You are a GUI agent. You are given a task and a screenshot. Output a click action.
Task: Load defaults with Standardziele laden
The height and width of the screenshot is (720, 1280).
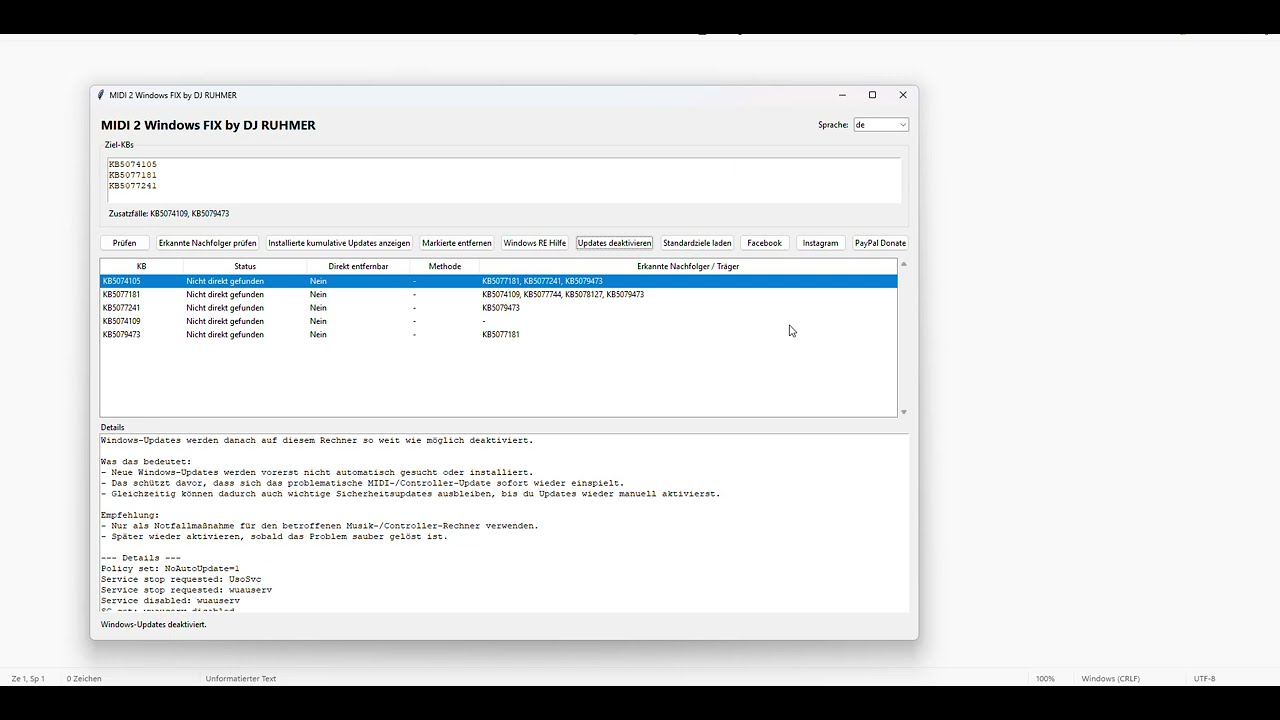pyautogui.click(x=697, y=243)
